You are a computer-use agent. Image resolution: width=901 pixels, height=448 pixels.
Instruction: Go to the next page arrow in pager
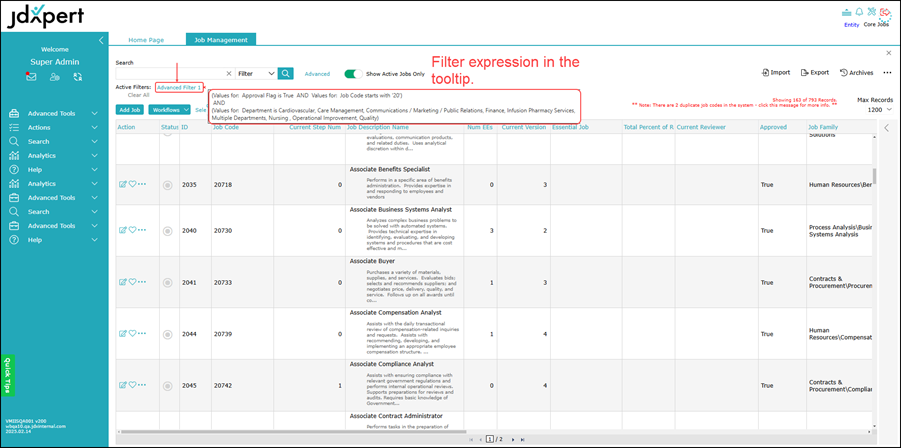coord(512,439)
